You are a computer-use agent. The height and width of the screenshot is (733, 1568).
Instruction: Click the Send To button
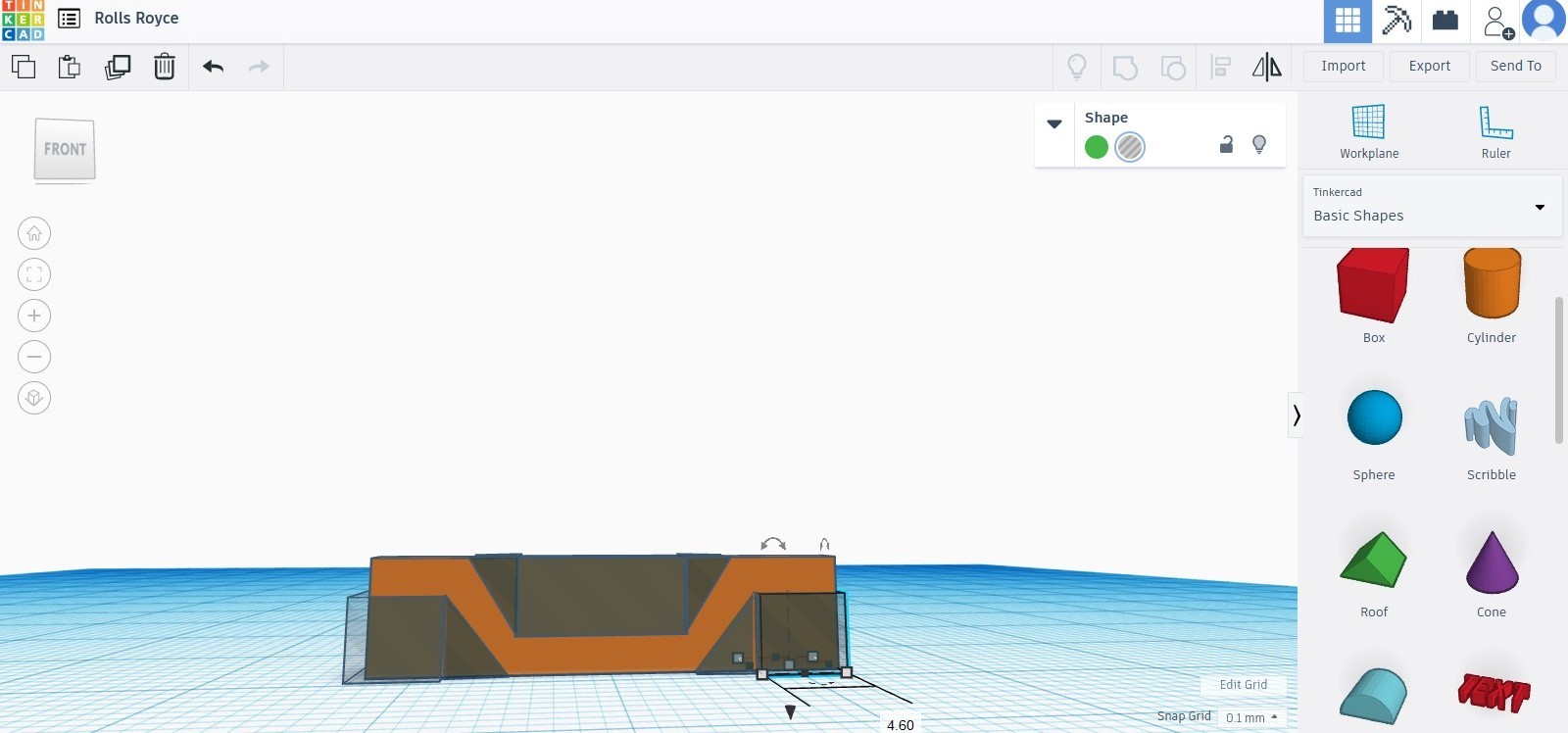pyautogui.click(x=1515, y=66)
